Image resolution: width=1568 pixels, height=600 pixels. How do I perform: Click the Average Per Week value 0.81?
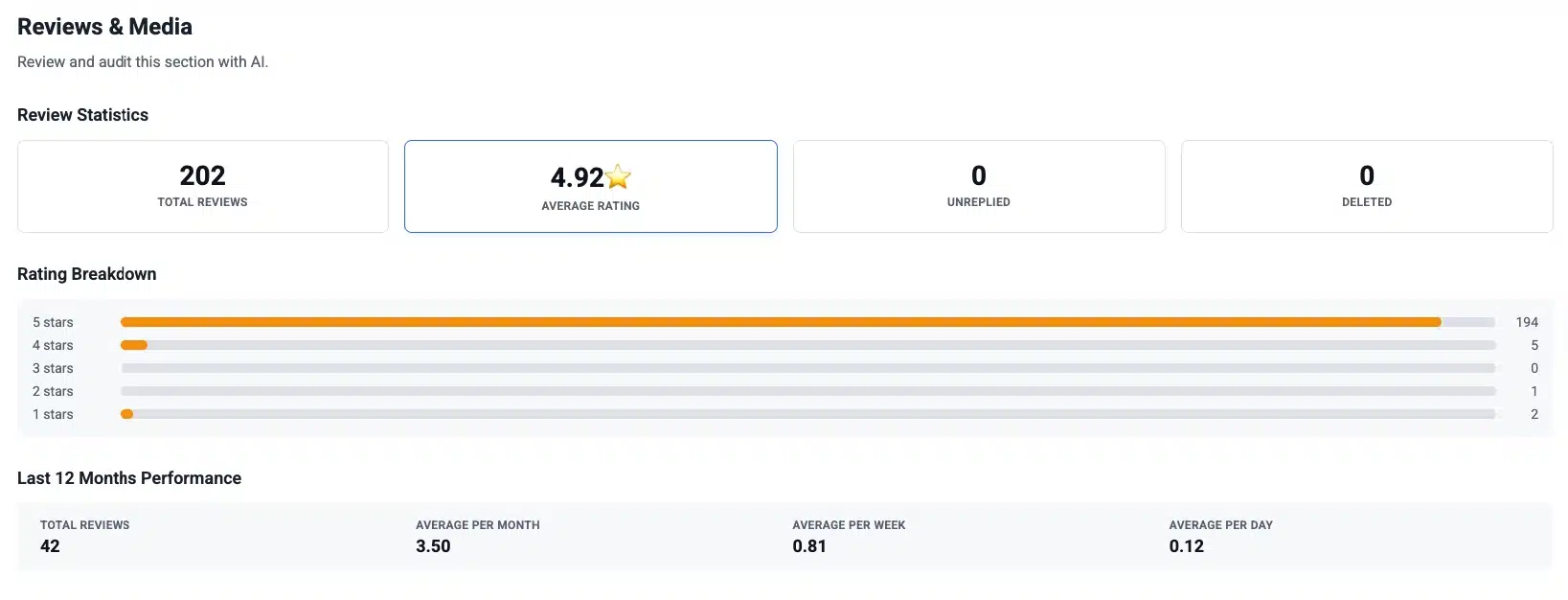[x=809, y=546]
